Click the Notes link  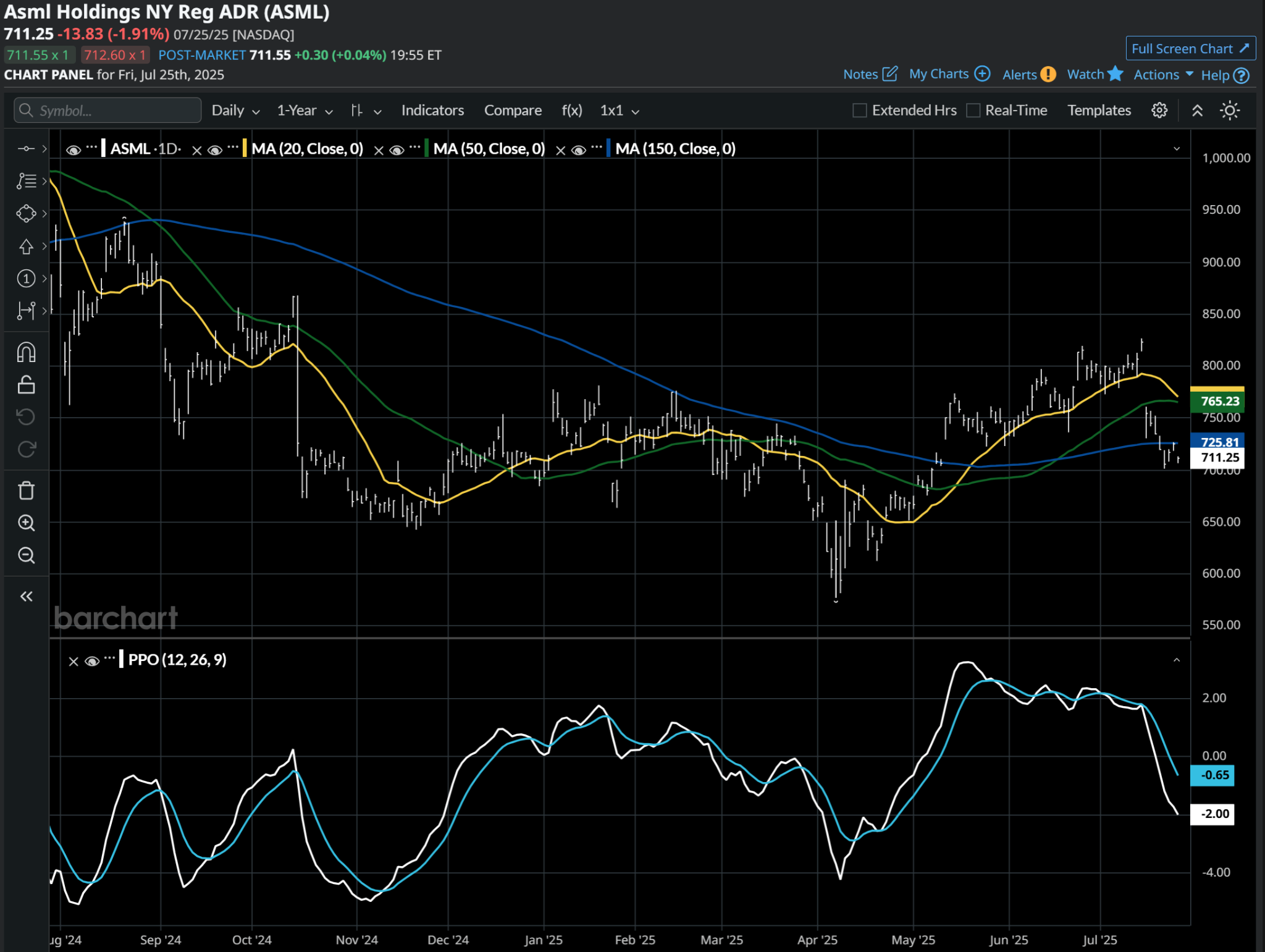pyautogui.click(x=860, y=75)
